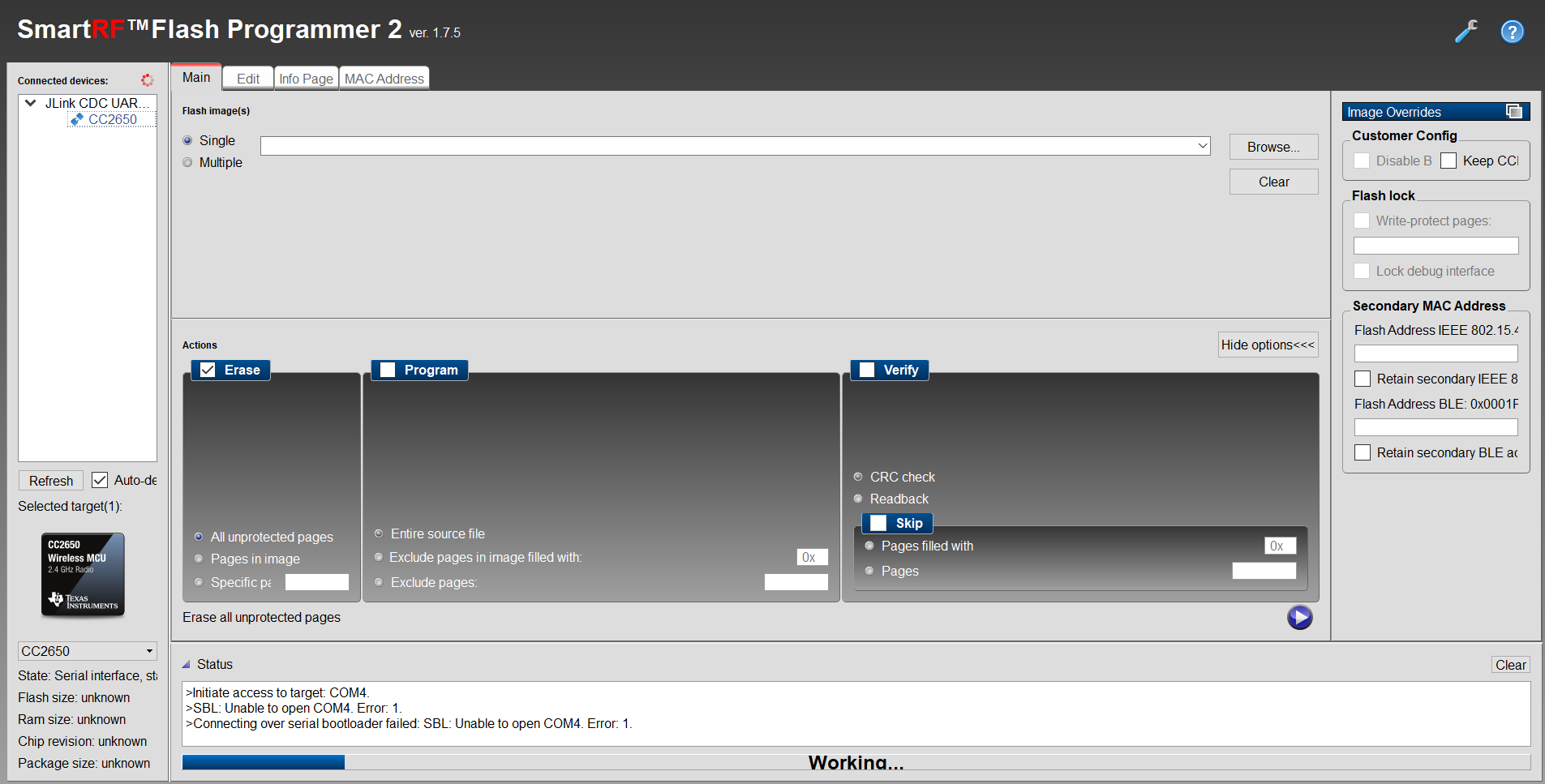Screen dimensions: 1545x784
Task: Open the flash image path dropdown
Action: click(1202, 146)
